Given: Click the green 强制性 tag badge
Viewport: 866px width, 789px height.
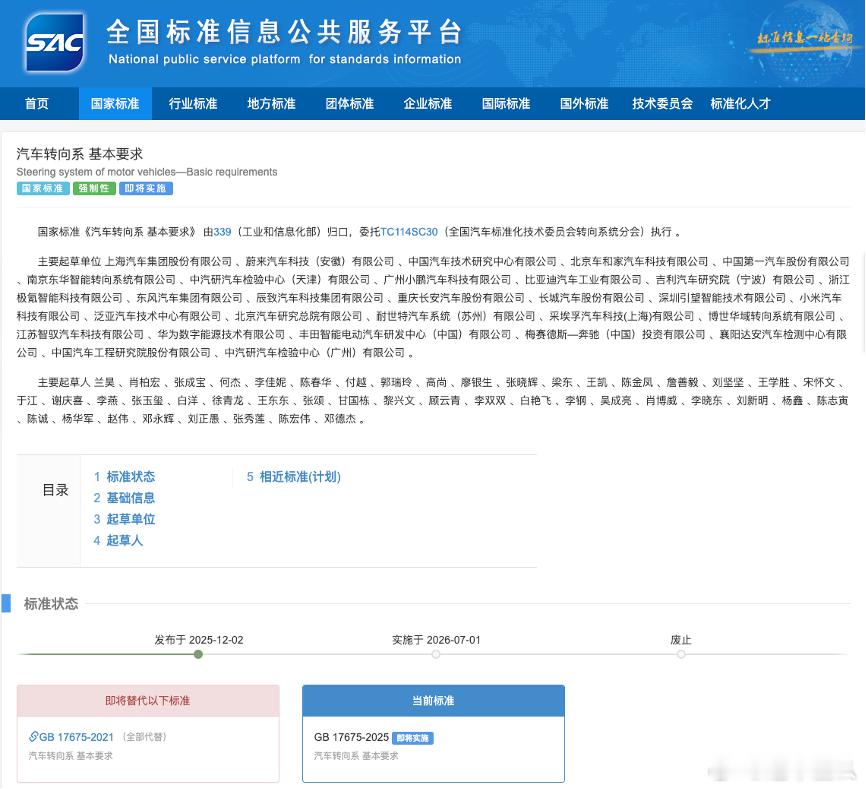Looking at the screenshot, I should click(x=93, y=188).
